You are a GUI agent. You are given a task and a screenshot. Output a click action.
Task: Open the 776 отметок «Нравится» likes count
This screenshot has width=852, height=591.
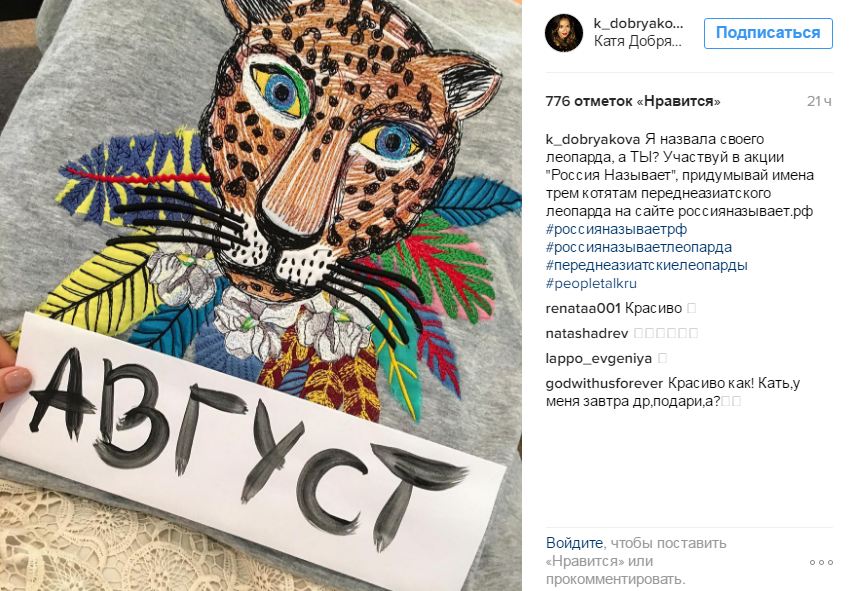click(633, 102)
